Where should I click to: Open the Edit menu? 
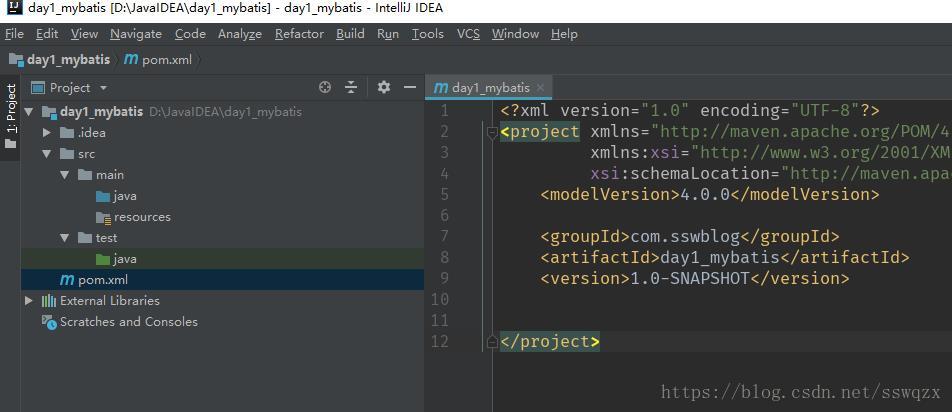pyautogui.click(x=47, y=34)
